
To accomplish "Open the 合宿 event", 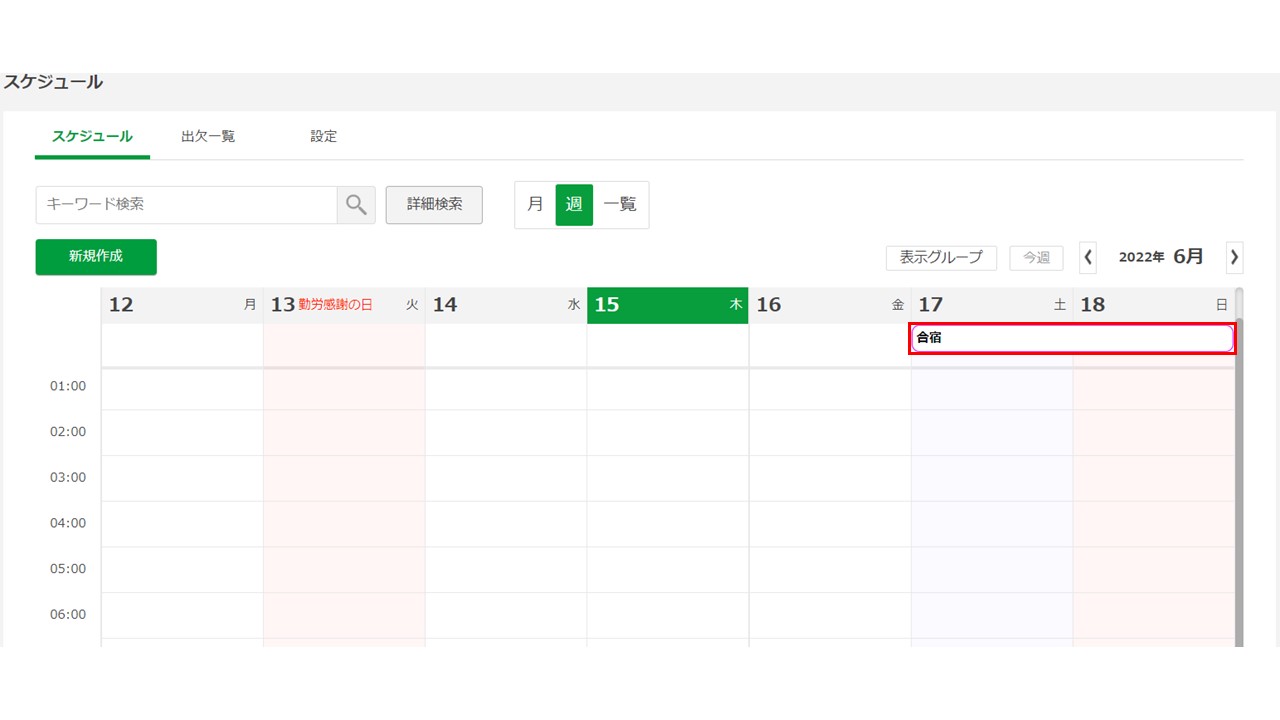I will [x=1072, y=338].
